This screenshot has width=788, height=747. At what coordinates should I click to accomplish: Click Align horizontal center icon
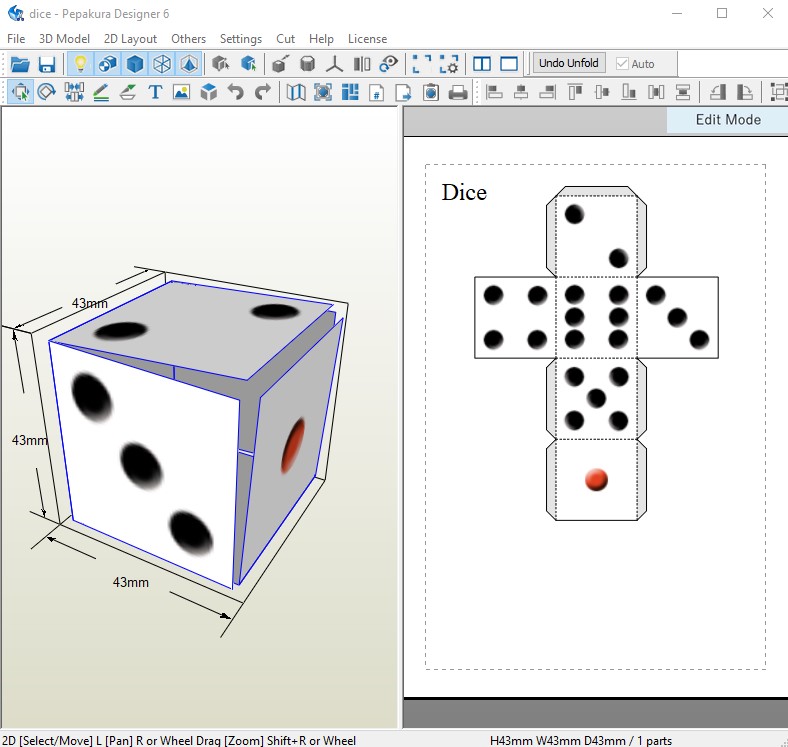(x=521, y=92)
